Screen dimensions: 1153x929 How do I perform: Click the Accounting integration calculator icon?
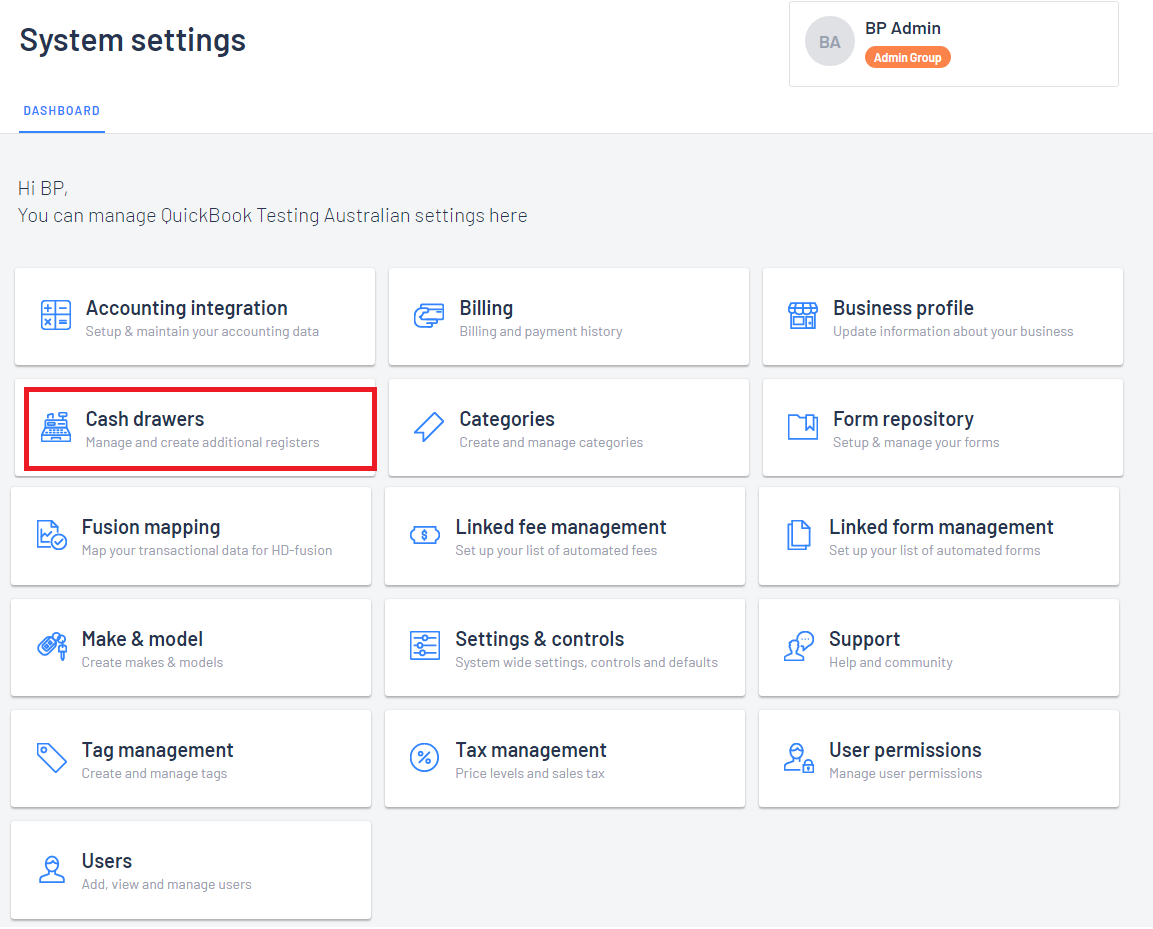(x=56, y=315)
